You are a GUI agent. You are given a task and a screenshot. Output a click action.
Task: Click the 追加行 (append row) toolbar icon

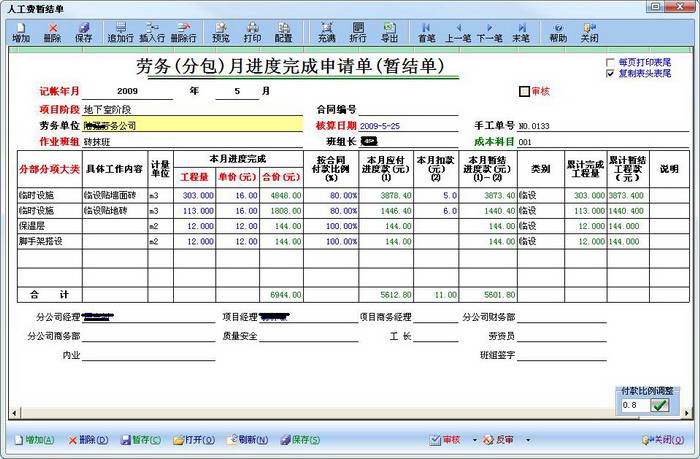121,33
